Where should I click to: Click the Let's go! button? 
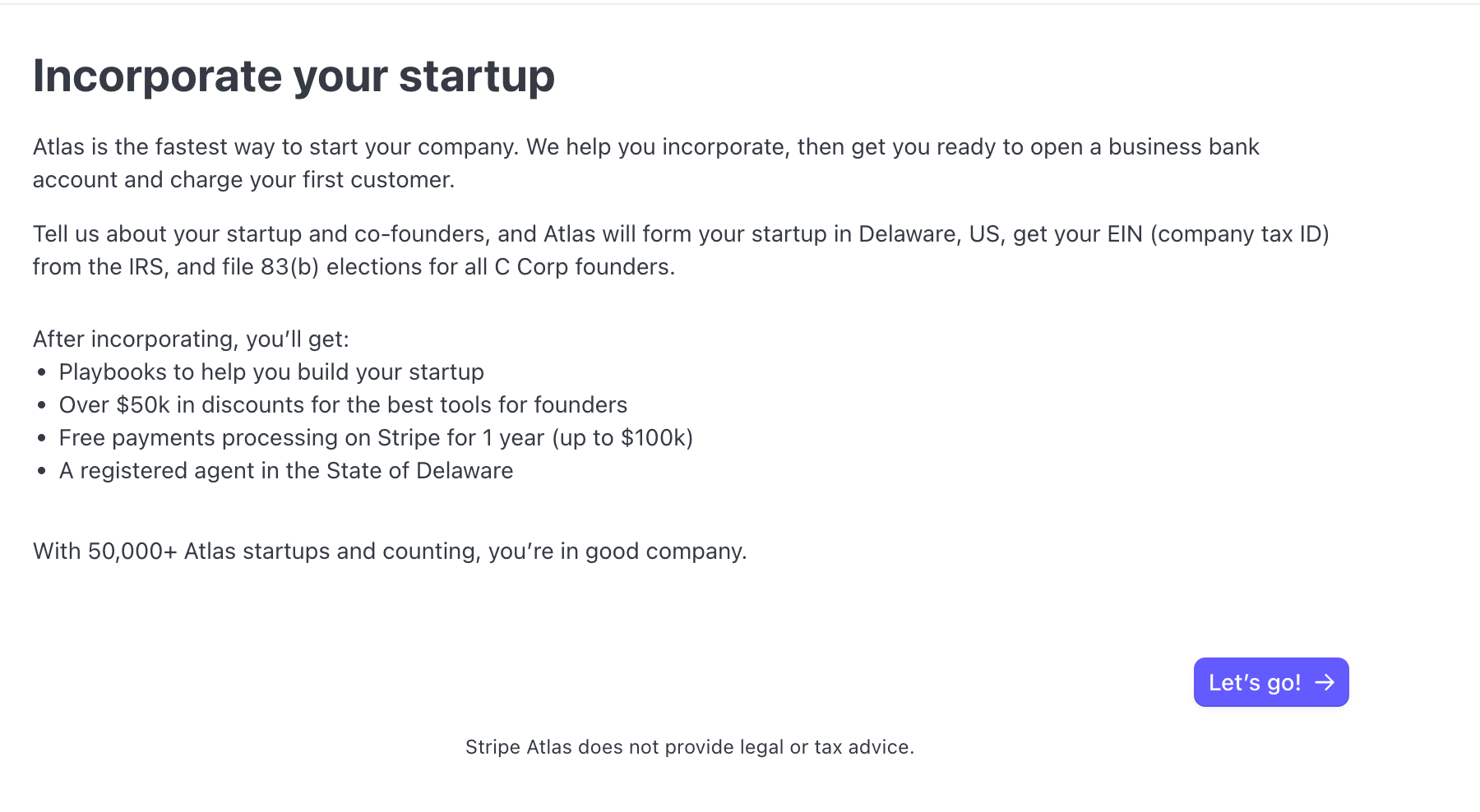(x=1270, y=682)
